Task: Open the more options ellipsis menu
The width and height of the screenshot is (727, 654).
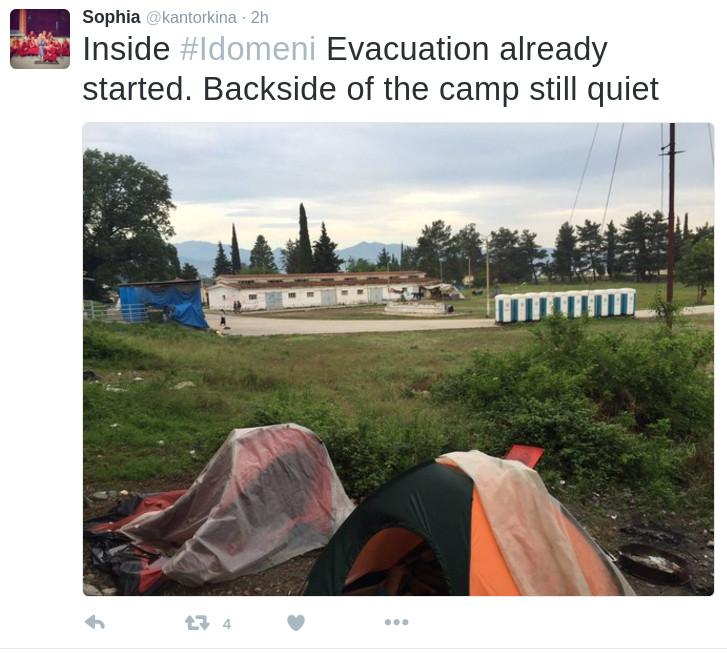Action: [x=396, y=622]
